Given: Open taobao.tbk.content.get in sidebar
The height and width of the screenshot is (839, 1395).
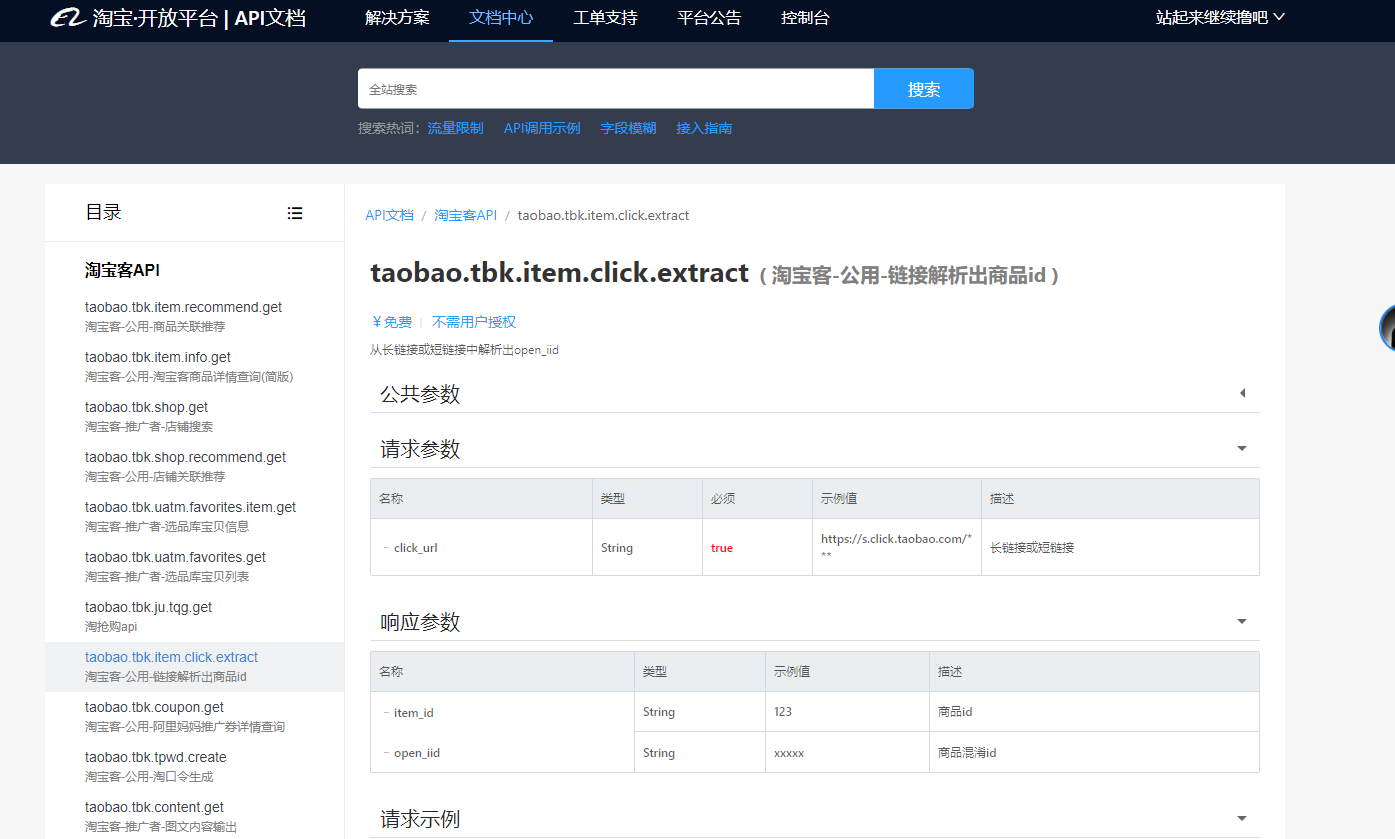Looking at the screenshot, I should [154, 807].
